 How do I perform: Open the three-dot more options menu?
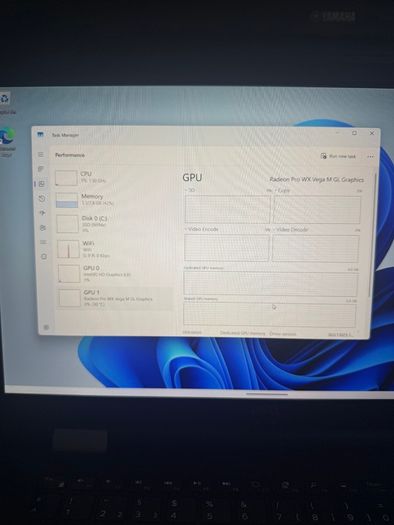pyautogui.click(x=370, y=156)
